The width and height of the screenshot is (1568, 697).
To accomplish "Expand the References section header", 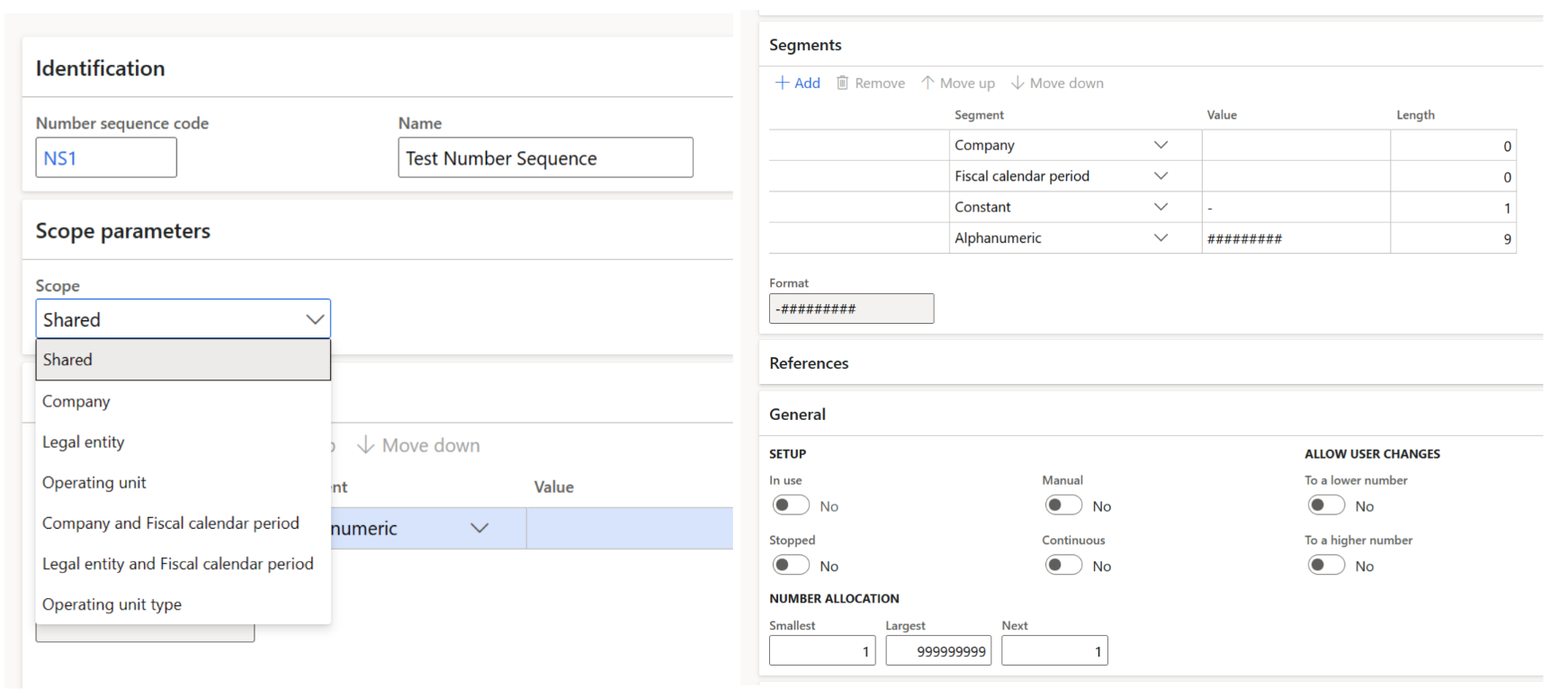I will coord(809,363).
